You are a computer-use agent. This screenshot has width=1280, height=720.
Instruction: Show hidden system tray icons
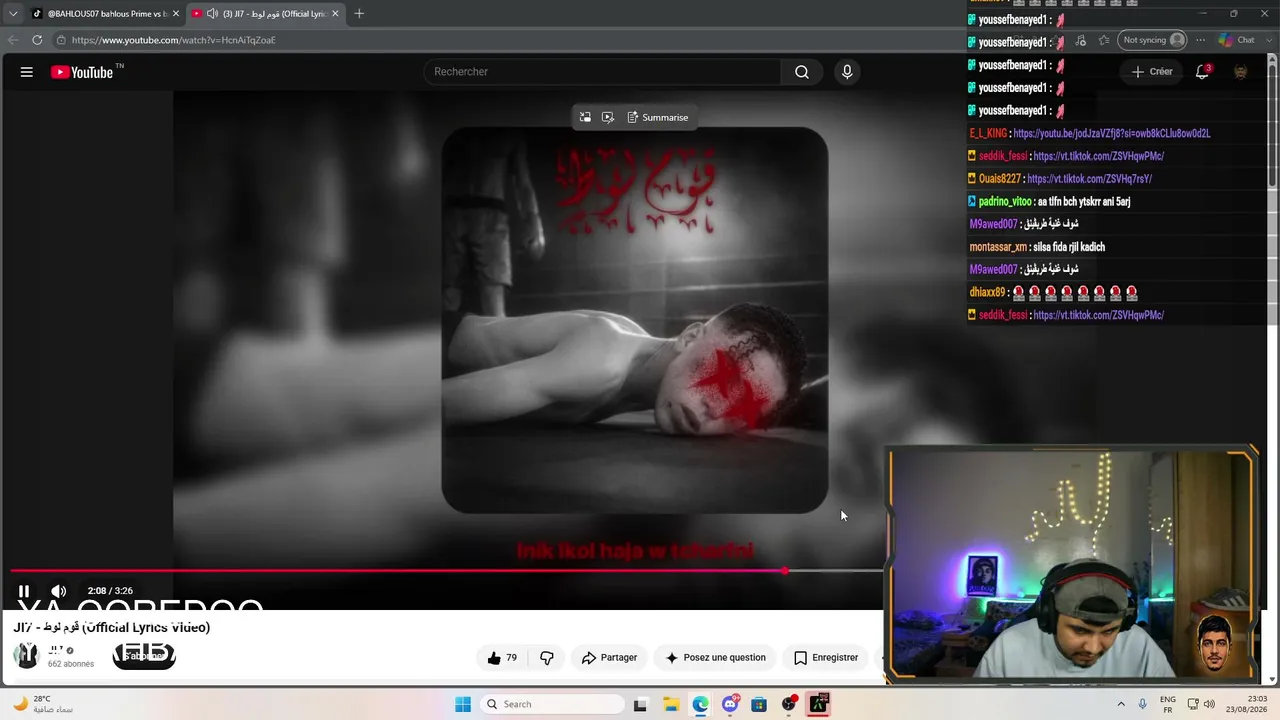click(1121, 704)
